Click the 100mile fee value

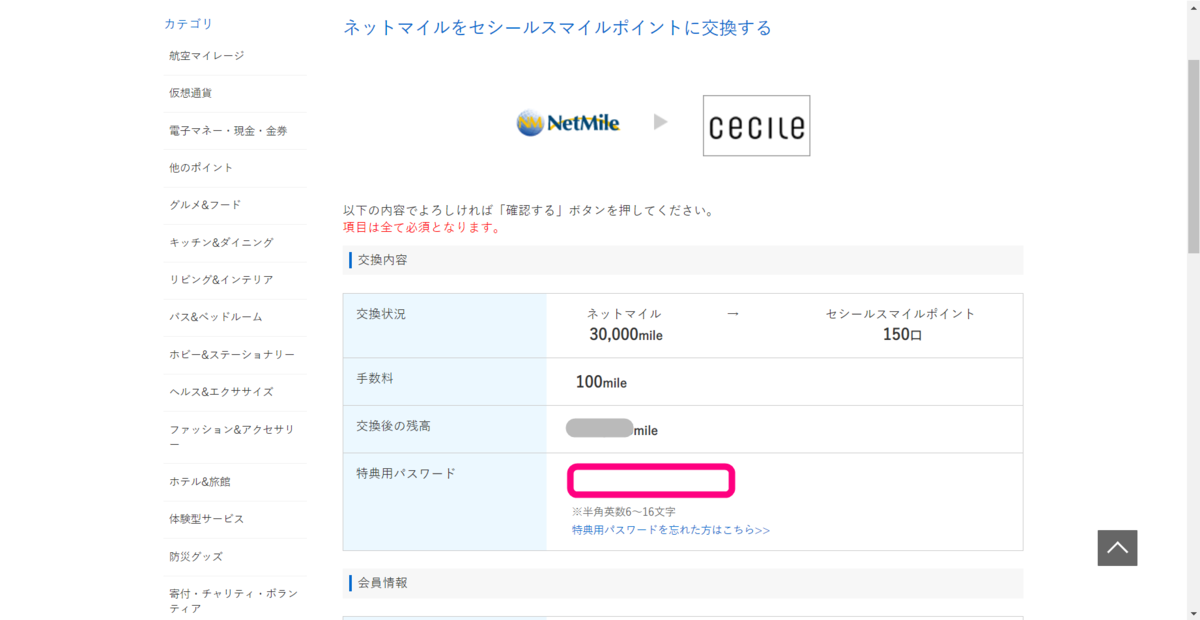pos(601,382)
